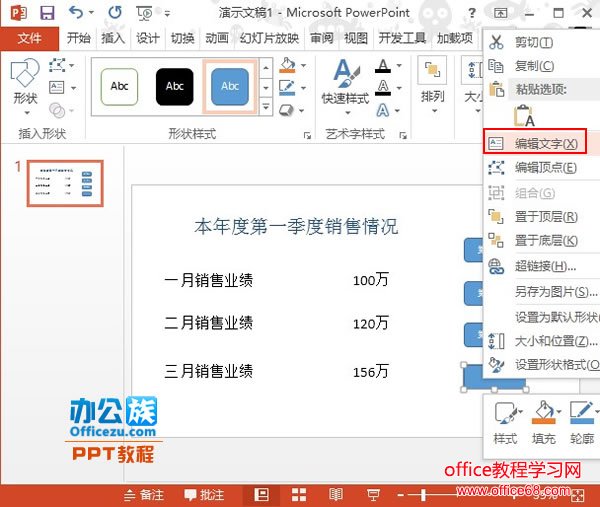Open shape fill dropdown arrow
The image size is (600, 507).
[303, 65]
